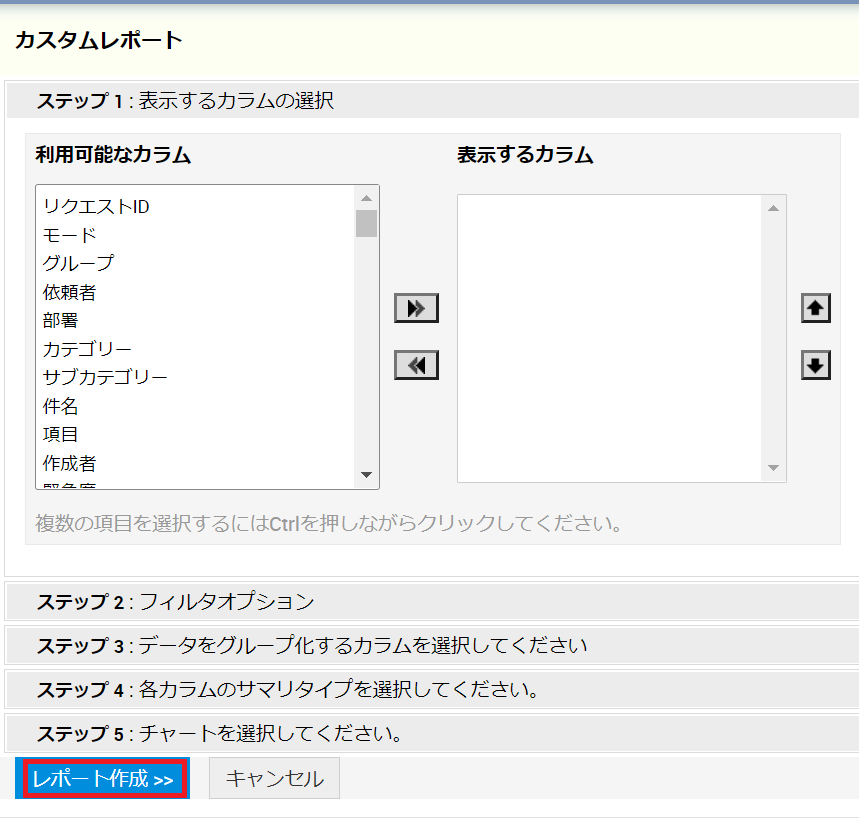Screen dimensions: 859x823
Task: Expand ステップ 3 grouping column section
Action: (311, 645)
